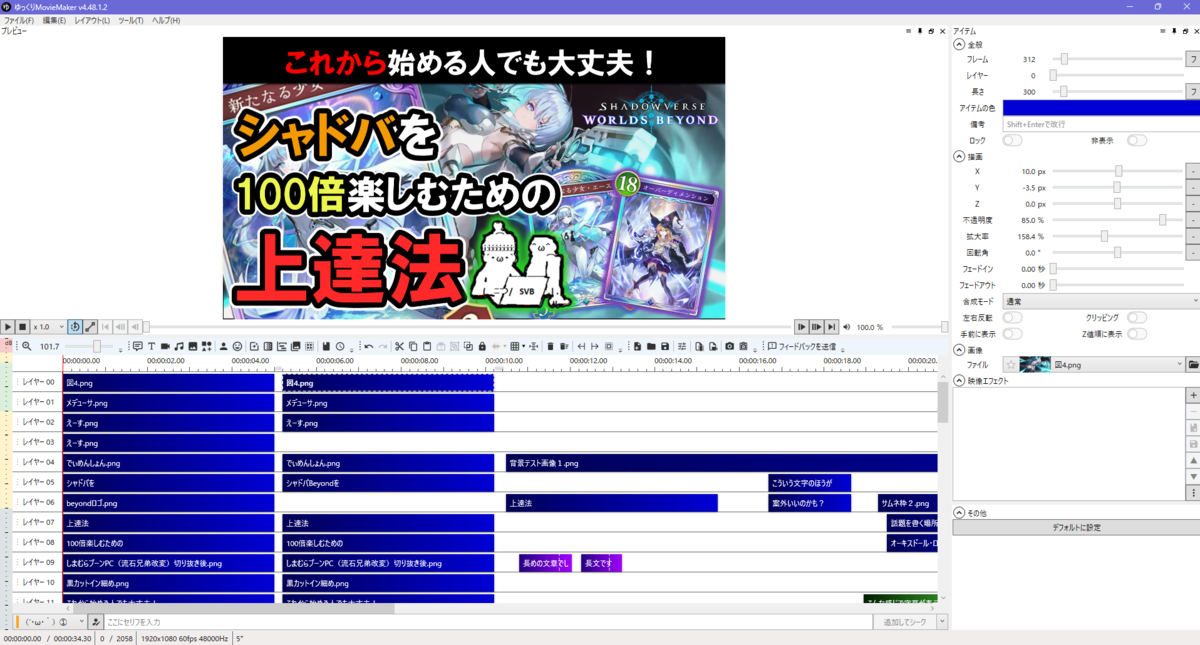Create new project via new file icon
The width and height of the screenshot is (1200, 645).
tap(638, 346)
